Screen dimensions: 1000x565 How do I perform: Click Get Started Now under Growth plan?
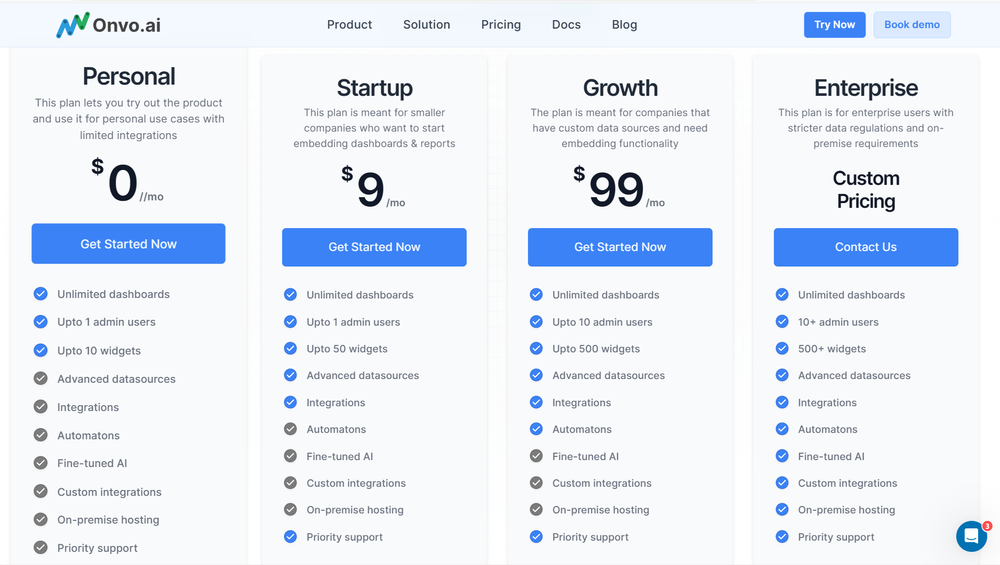point(620,247)
